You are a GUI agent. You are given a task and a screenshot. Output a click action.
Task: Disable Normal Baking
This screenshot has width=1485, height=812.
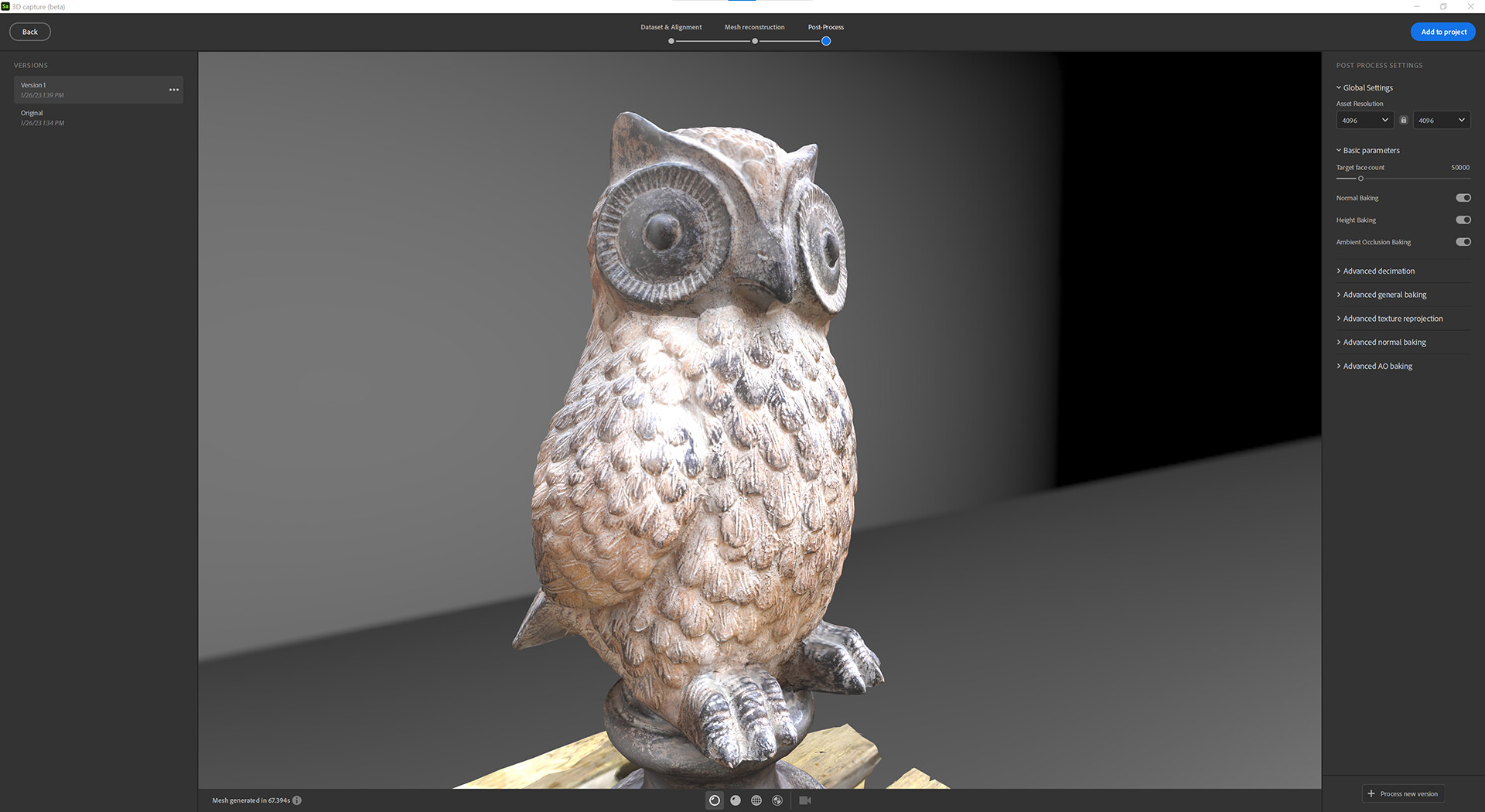pyautogui.click(x=1463, y=198)
